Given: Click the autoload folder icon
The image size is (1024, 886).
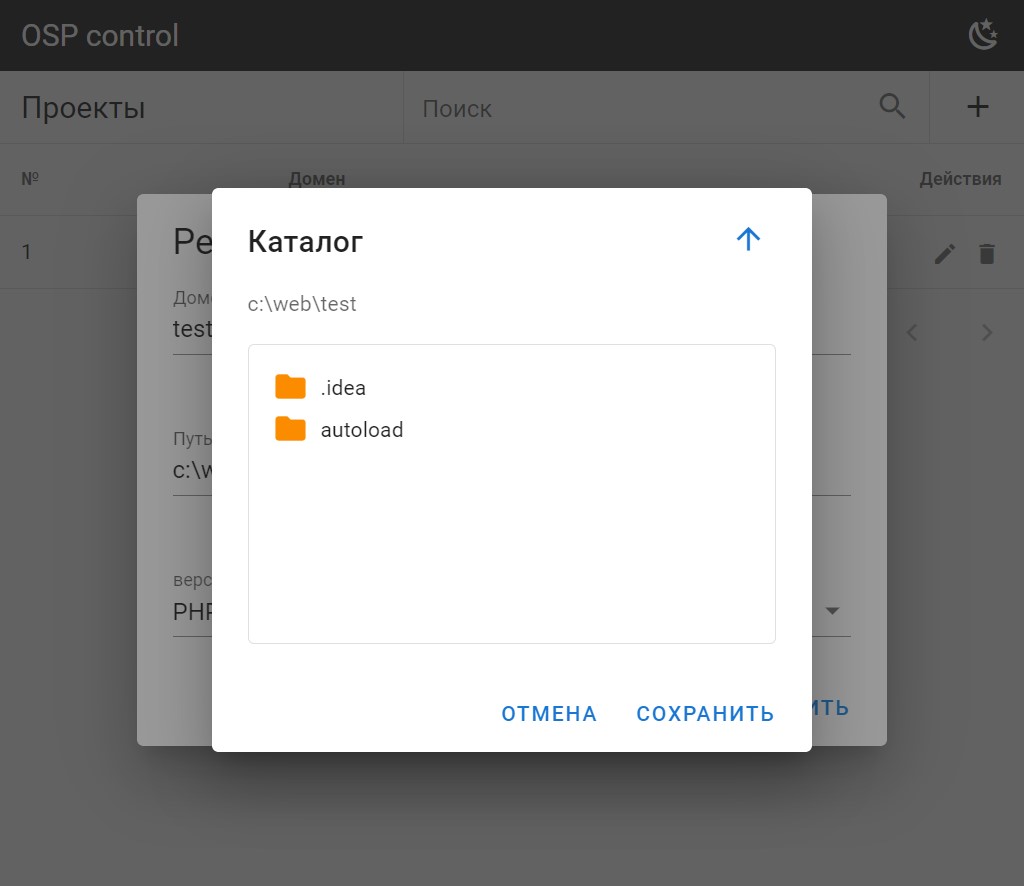Looking at the screenshot, I should pos(290,430).
